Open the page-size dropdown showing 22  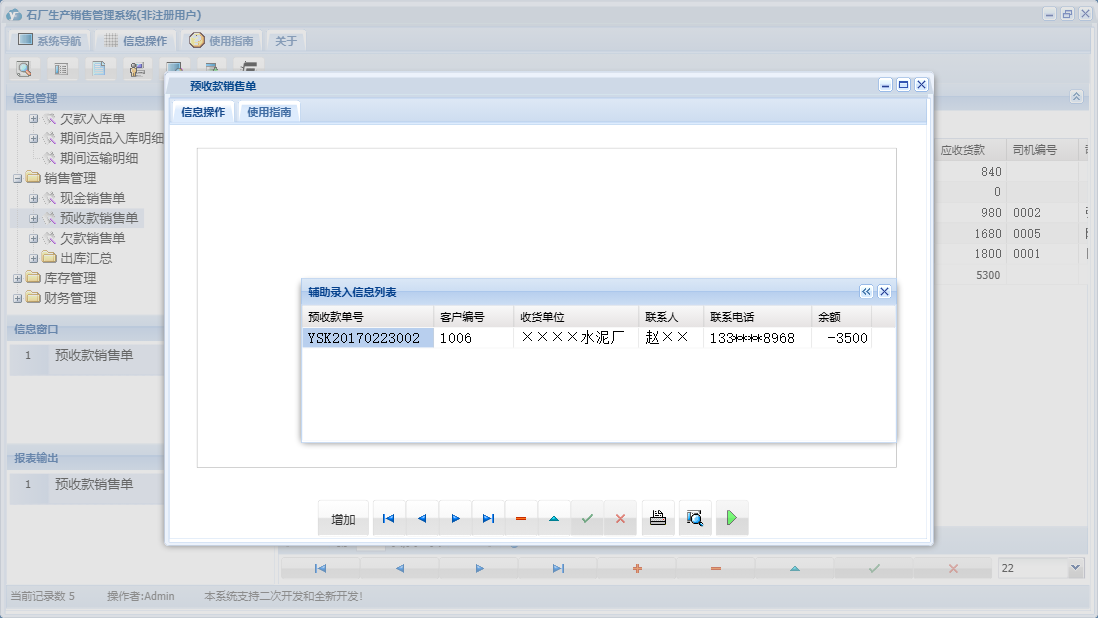(1075, 568)
